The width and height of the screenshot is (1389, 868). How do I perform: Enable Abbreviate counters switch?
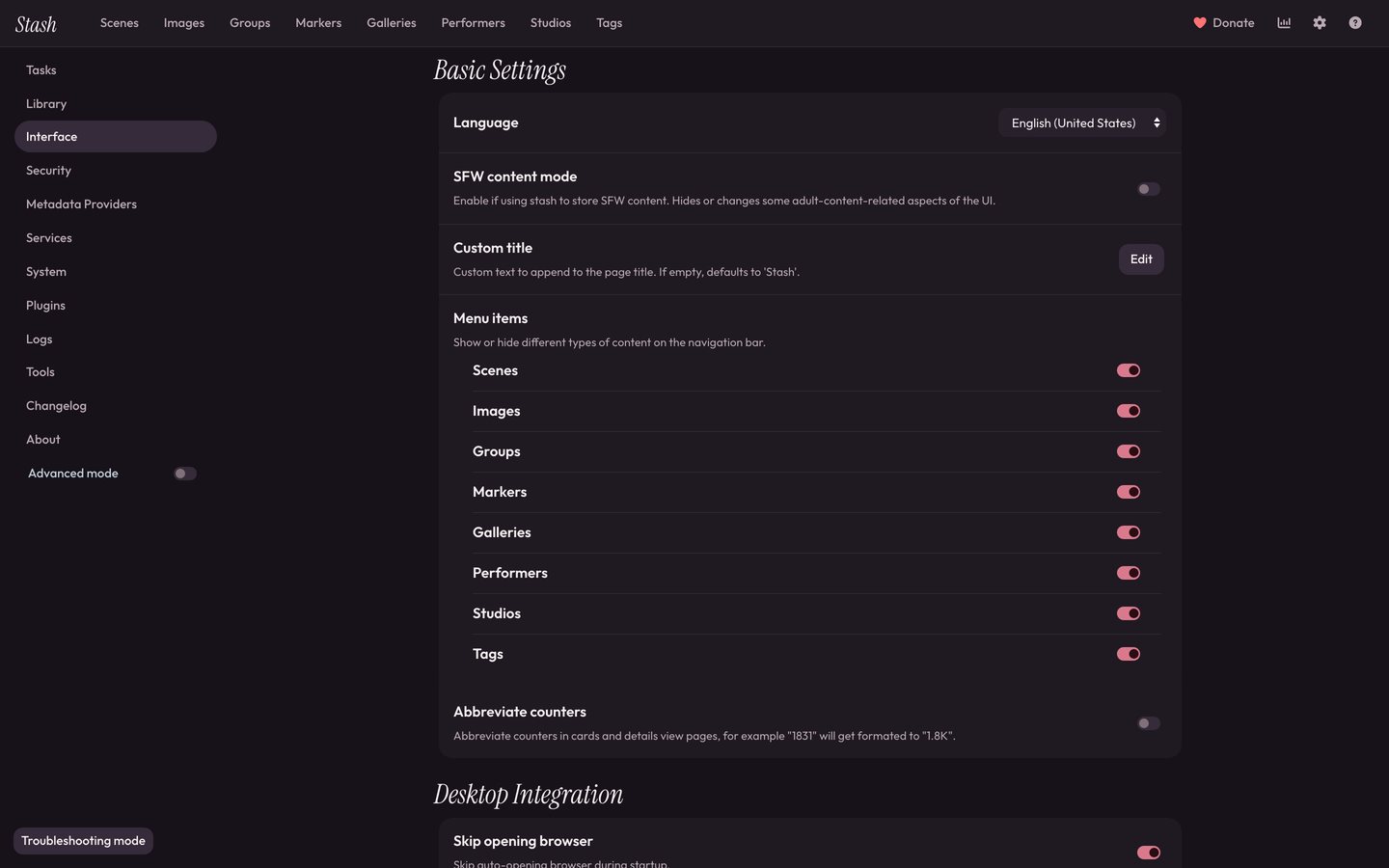coord(1148,723)
